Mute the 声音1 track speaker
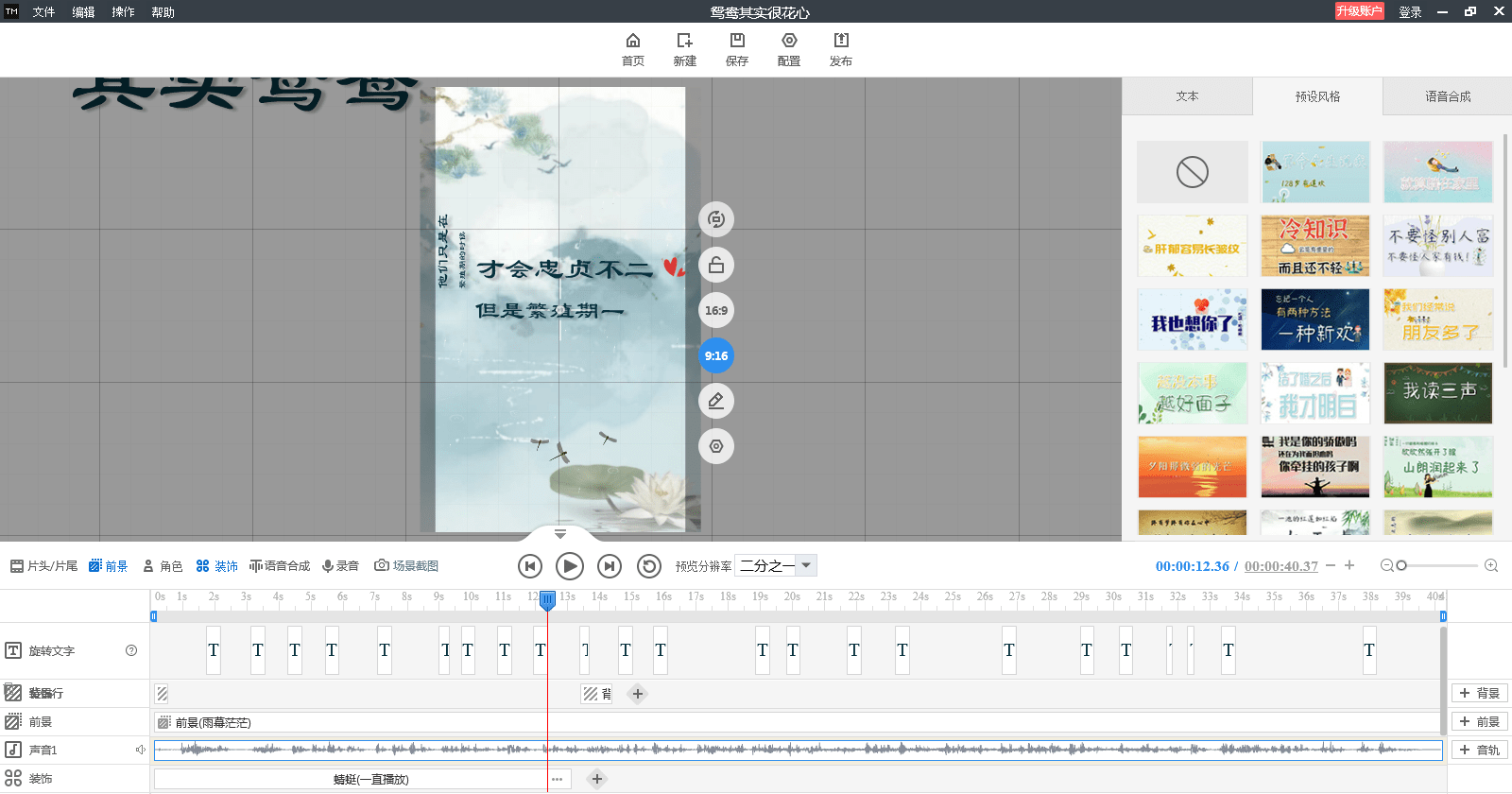The height and width of the screenshot is (794, 1512). (x=141, y=750)
